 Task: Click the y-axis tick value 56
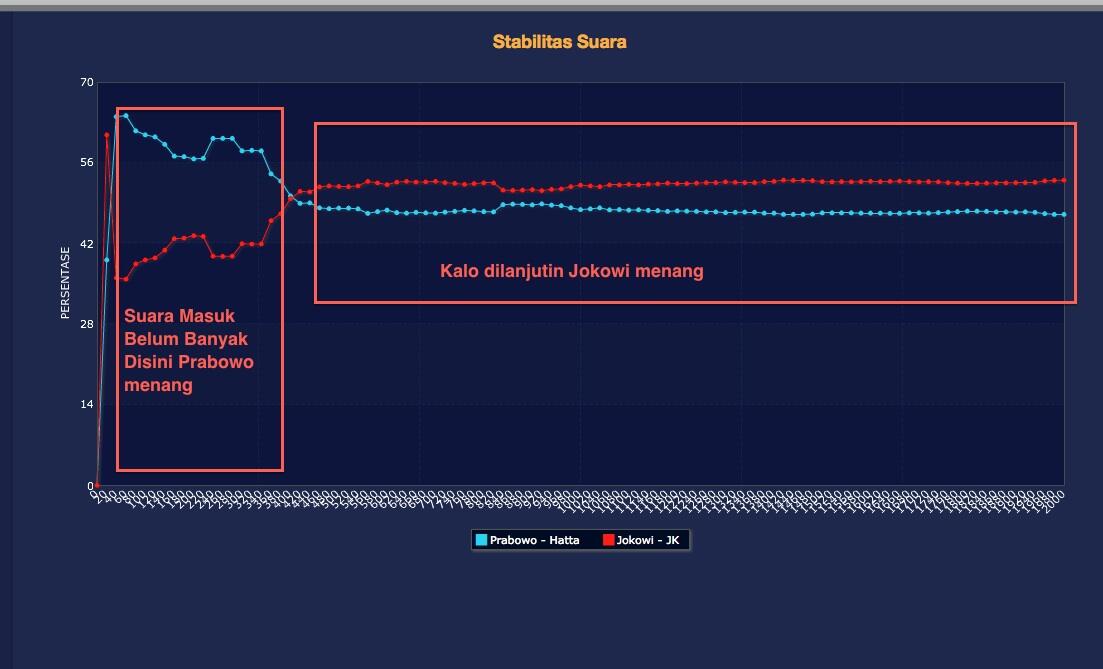(87, 163)
